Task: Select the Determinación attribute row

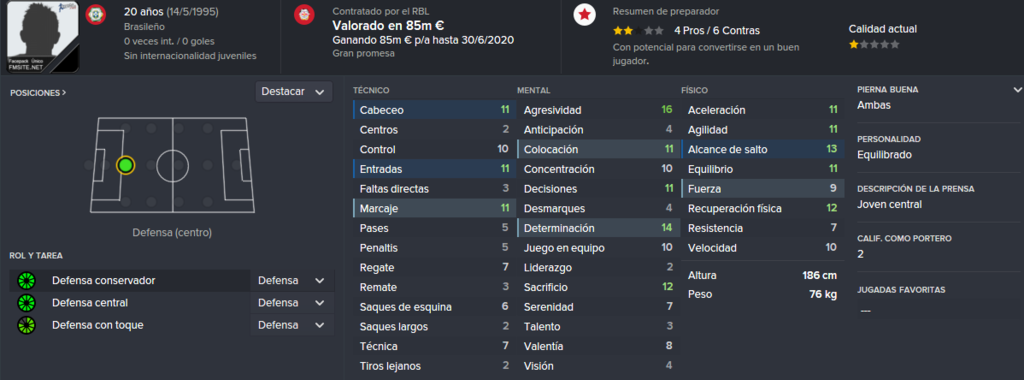Action: [x=598, y=229]
